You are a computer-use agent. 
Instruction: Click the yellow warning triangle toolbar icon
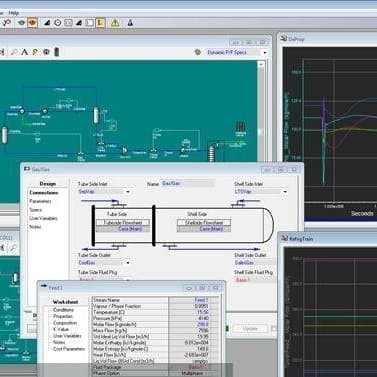tap(115, 23)
